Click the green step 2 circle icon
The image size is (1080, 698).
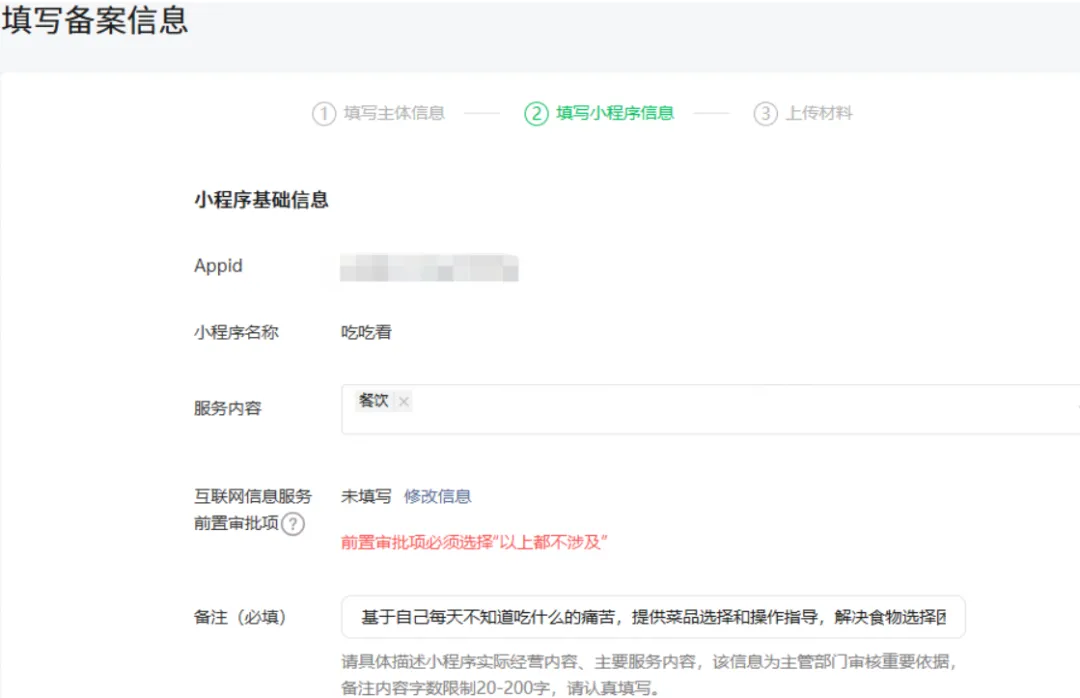pyautogui.click(x=536, y=113)
